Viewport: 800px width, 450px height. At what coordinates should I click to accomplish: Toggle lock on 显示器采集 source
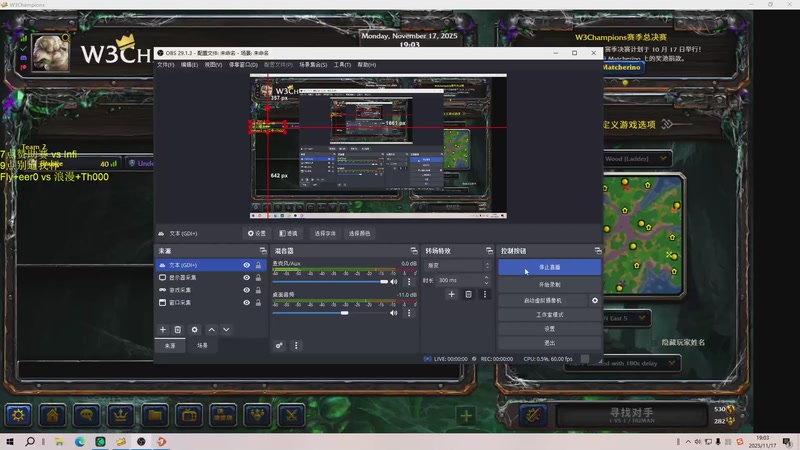point(258,278)
